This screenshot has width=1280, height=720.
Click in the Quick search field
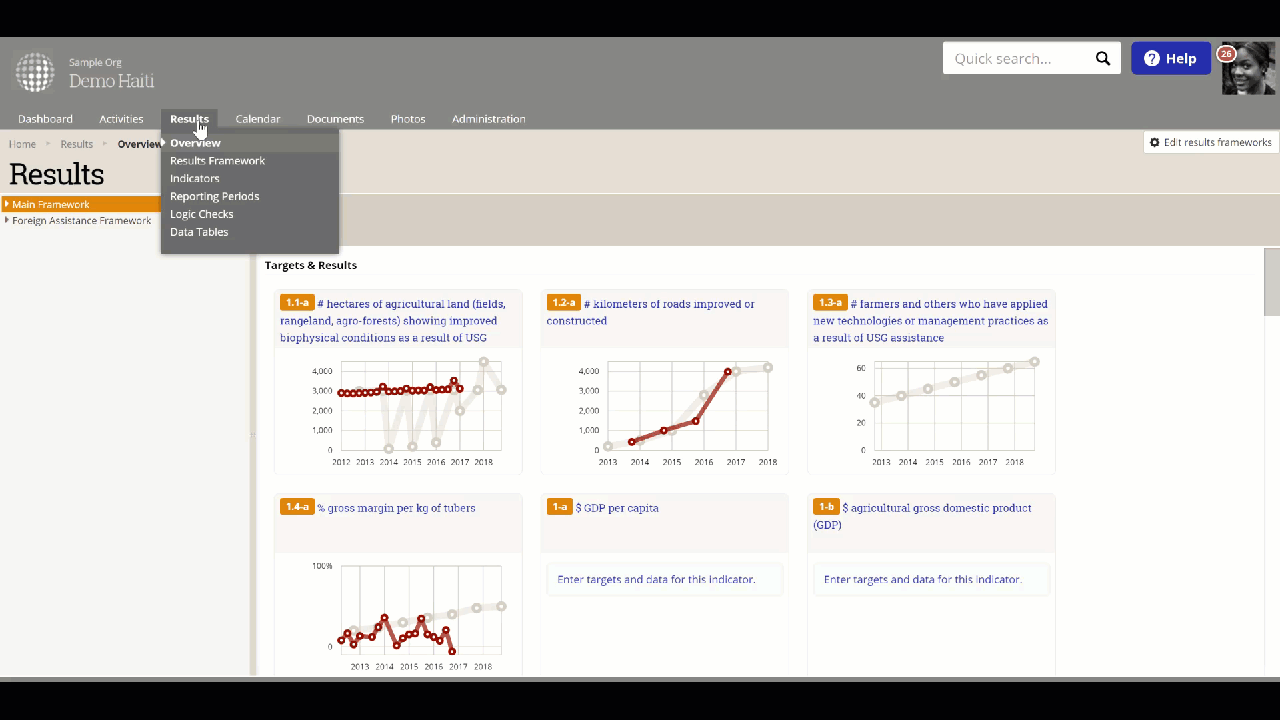tap(1016, 58)
